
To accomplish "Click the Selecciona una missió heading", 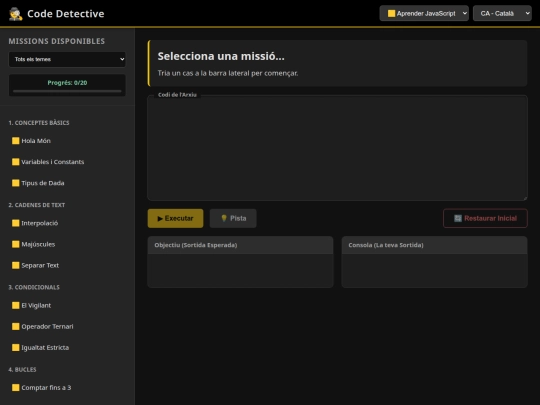I will tap(221, 56).
